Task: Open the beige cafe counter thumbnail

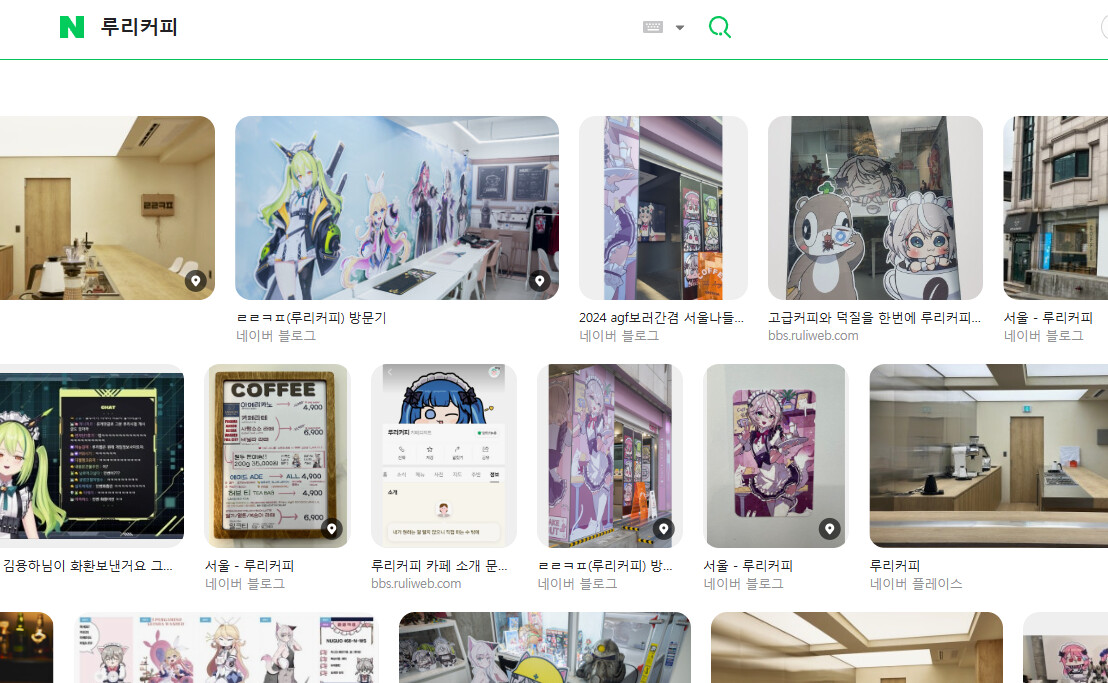Action: 107,208
